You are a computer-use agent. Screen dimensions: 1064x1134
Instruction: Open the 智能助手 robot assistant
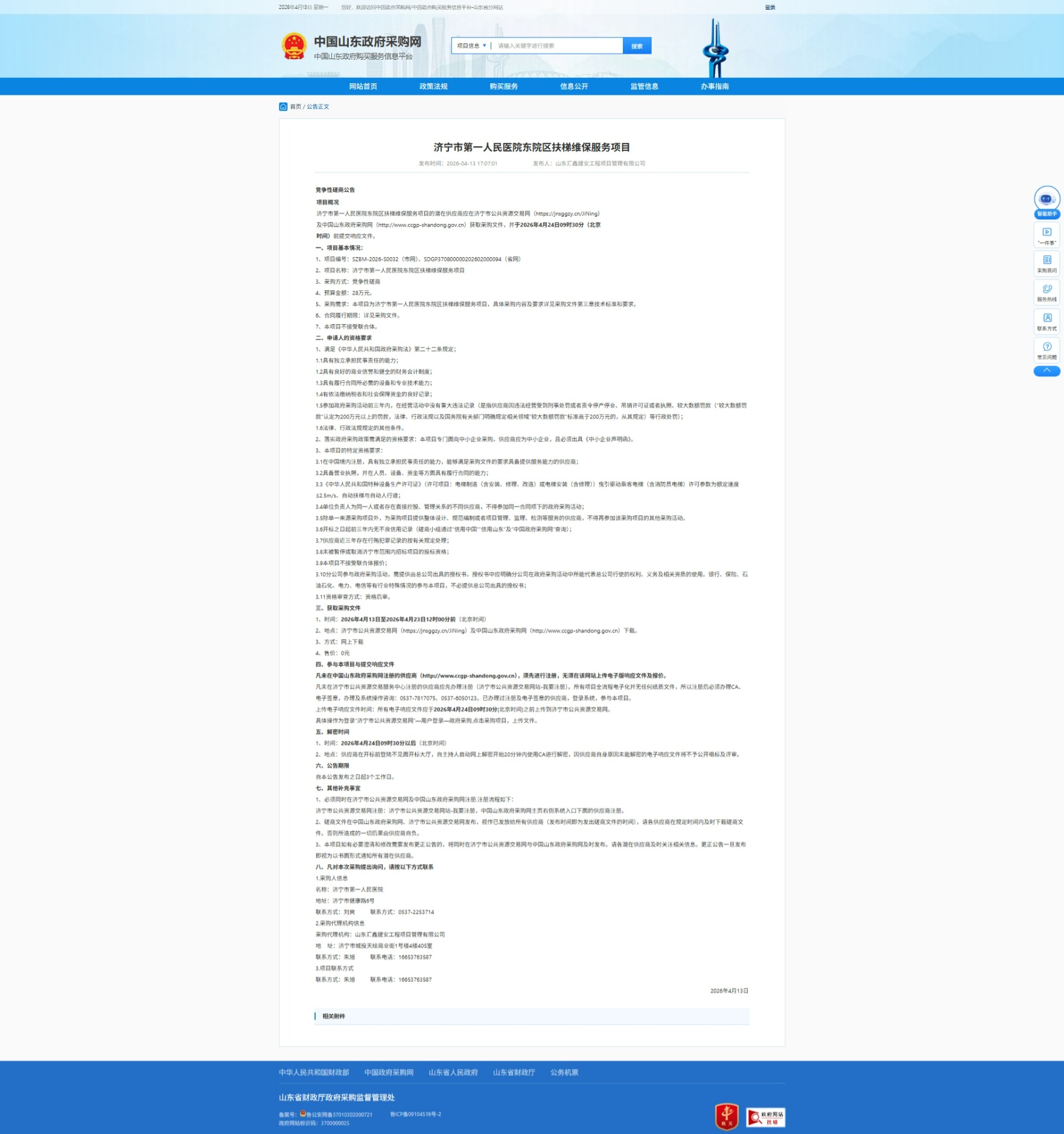1046,200
